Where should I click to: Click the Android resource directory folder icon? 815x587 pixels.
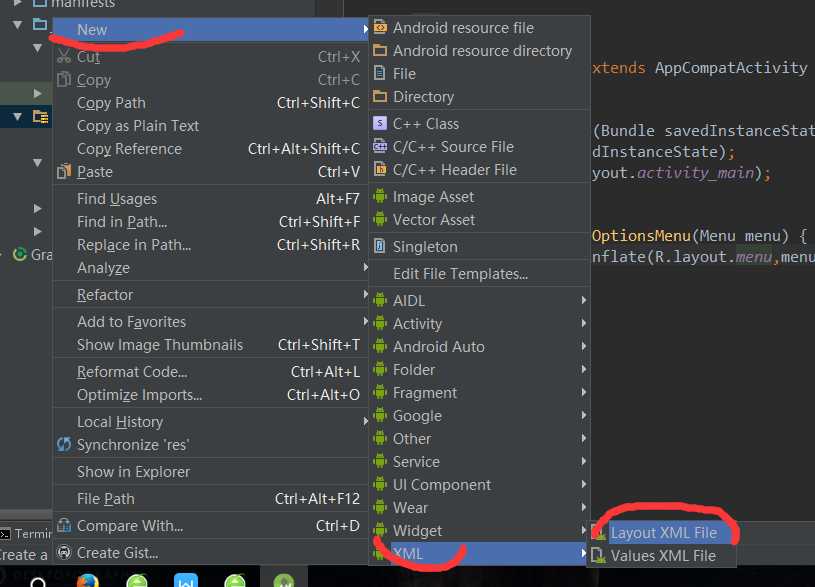pos(380,50)
